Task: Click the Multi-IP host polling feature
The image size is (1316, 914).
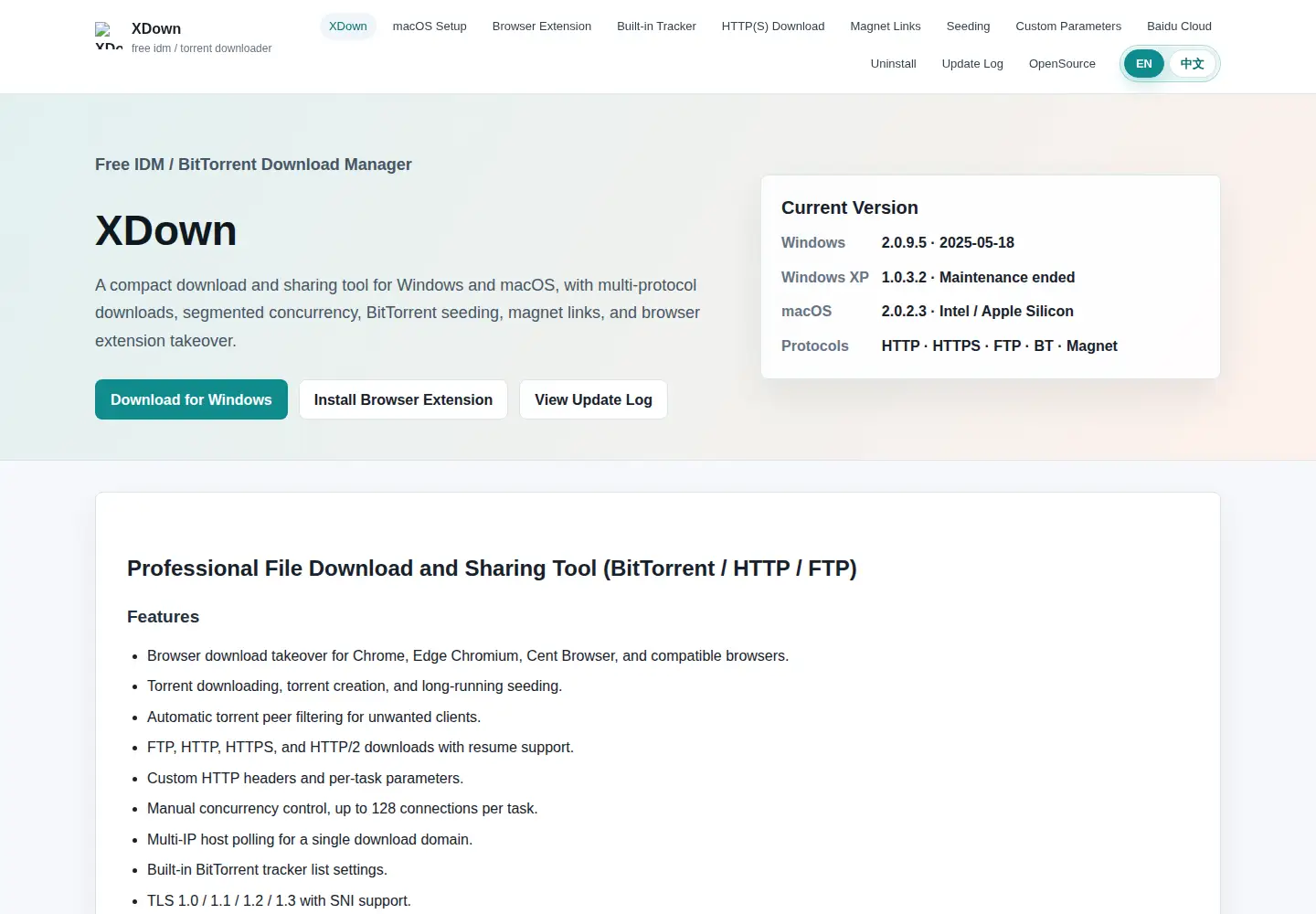Action: tap(310, 840)
